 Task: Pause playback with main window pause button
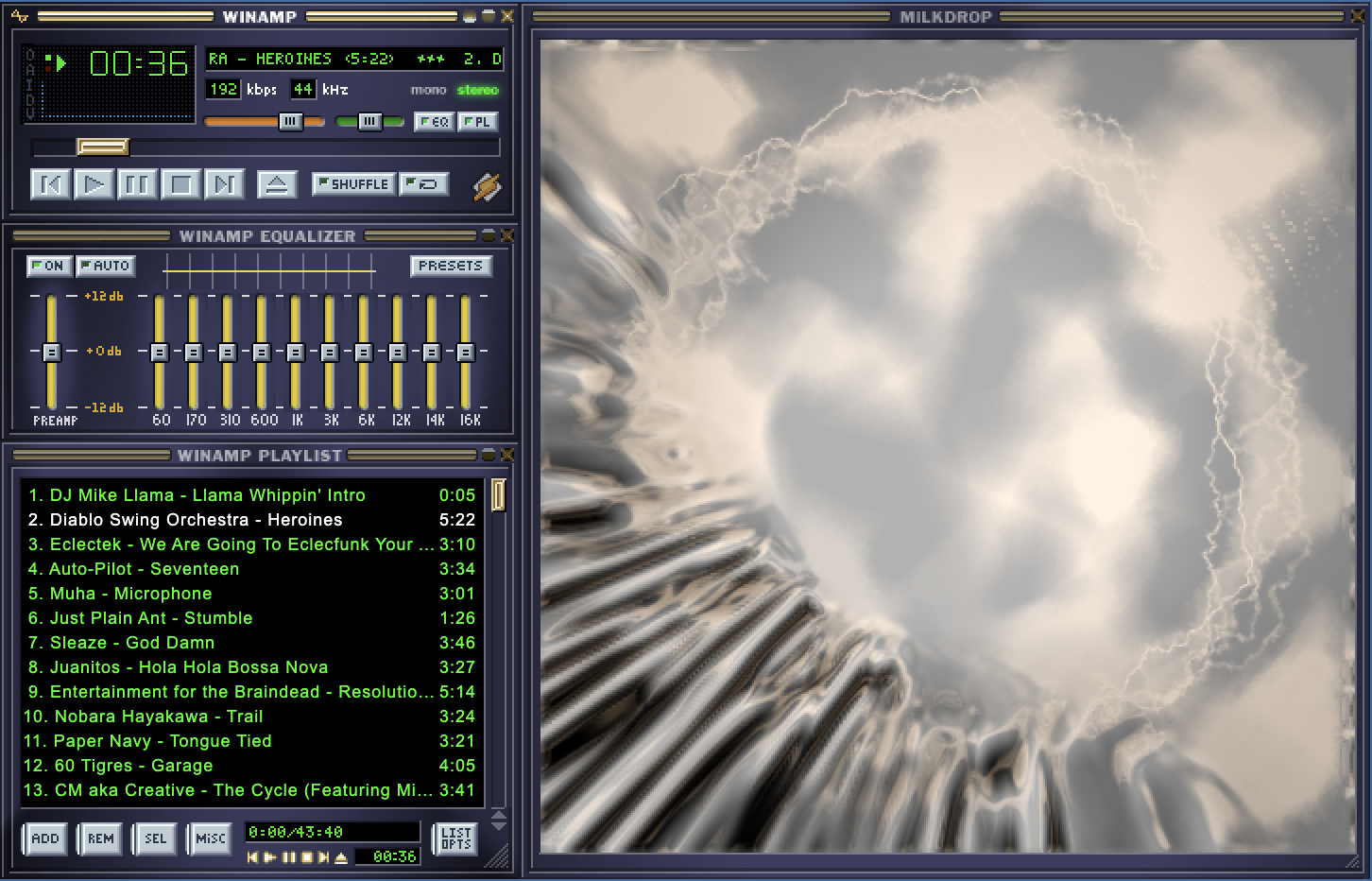[137, 184]
